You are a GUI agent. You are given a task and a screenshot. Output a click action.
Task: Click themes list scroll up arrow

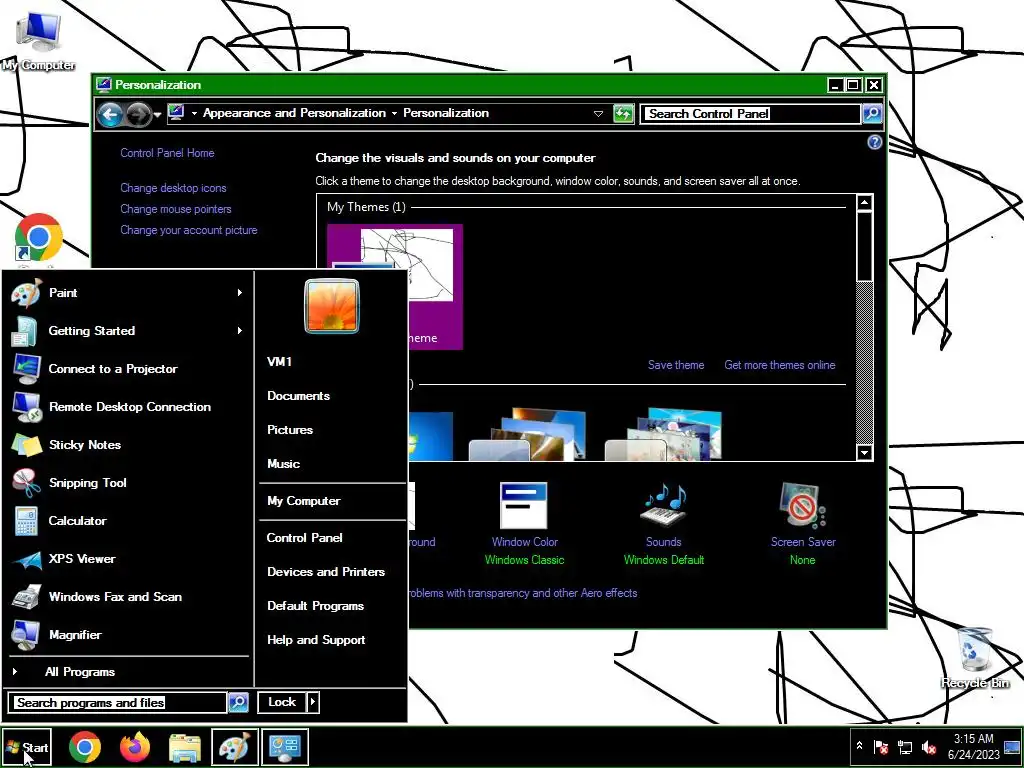(x=865, y=202)
